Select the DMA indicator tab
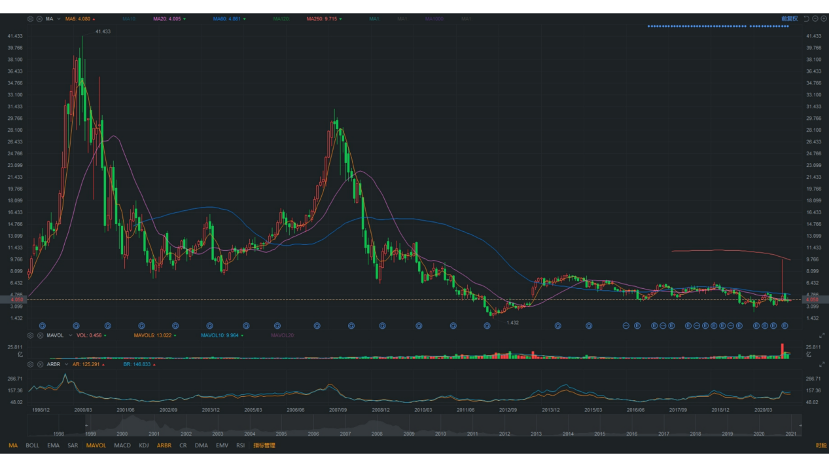The height and width of the screenshot is (468, 830). (x=201, y=445)
